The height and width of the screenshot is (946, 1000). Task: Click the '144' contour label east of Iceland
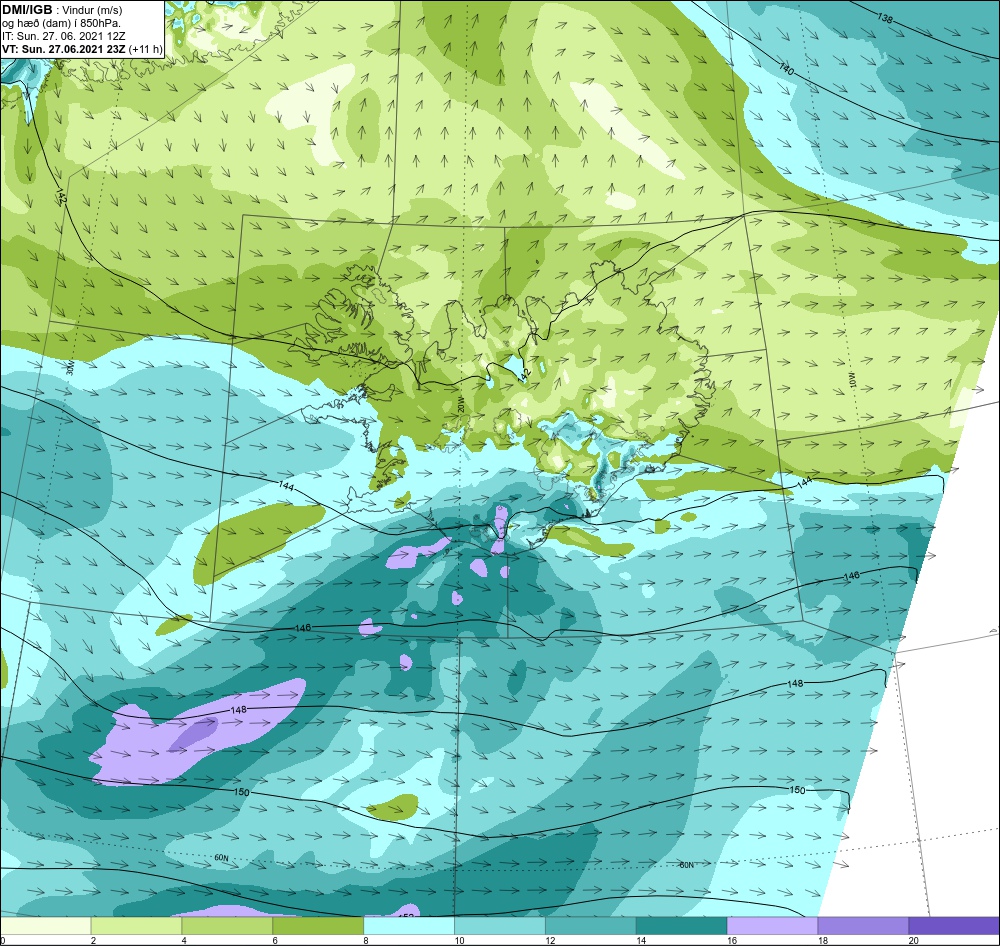point(804,482)
